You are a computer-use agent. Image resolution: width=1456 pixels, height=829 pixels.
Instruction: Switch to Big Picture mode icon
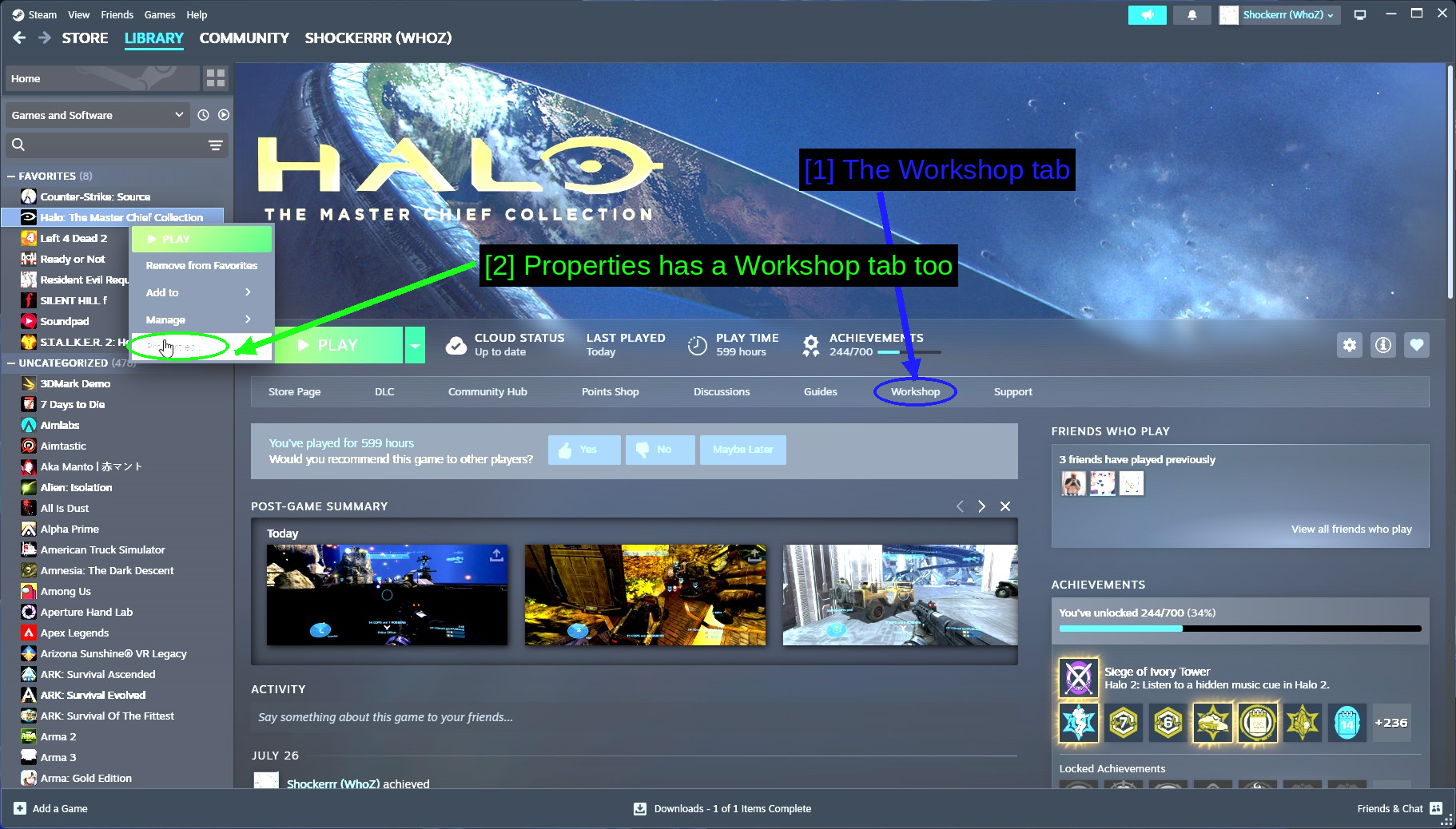(x=1360, y=14)
